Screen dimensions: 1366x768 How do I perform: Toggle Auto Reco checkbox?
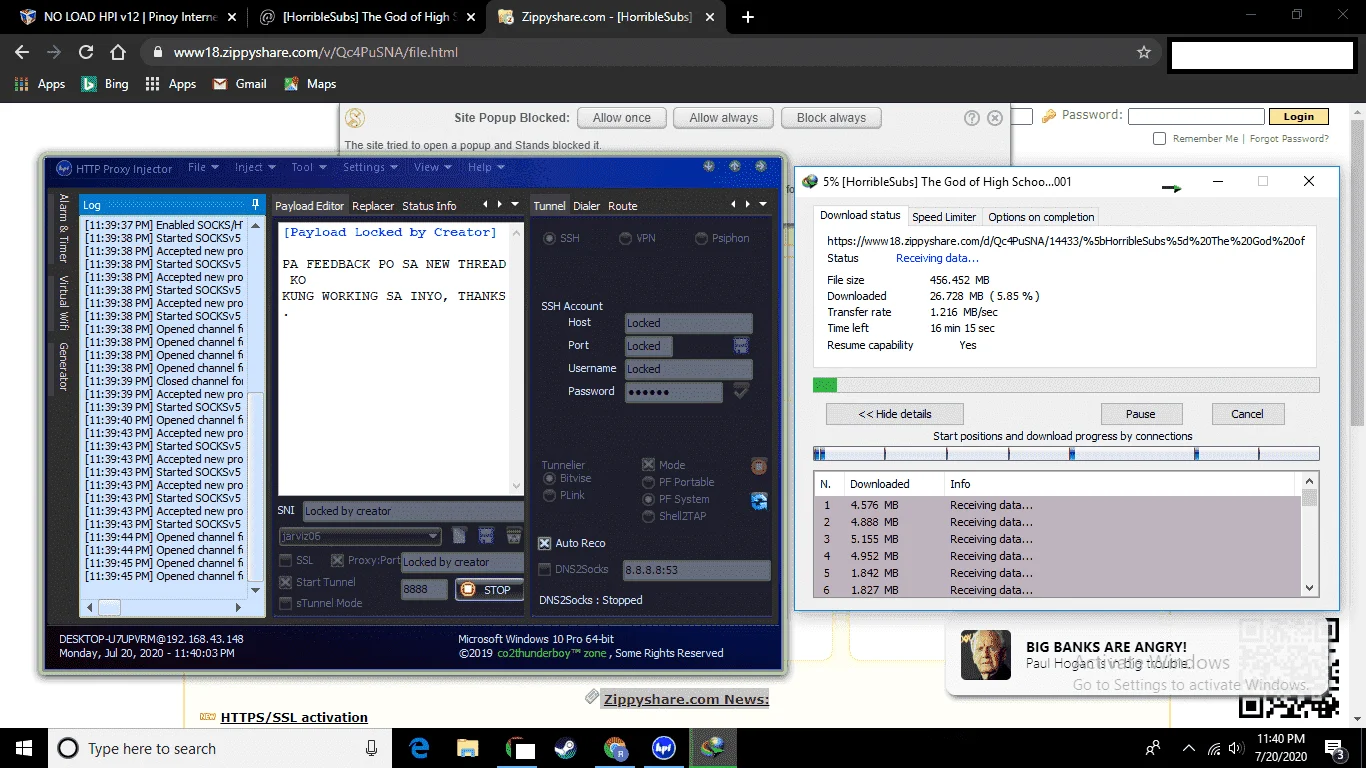[544, 543]
